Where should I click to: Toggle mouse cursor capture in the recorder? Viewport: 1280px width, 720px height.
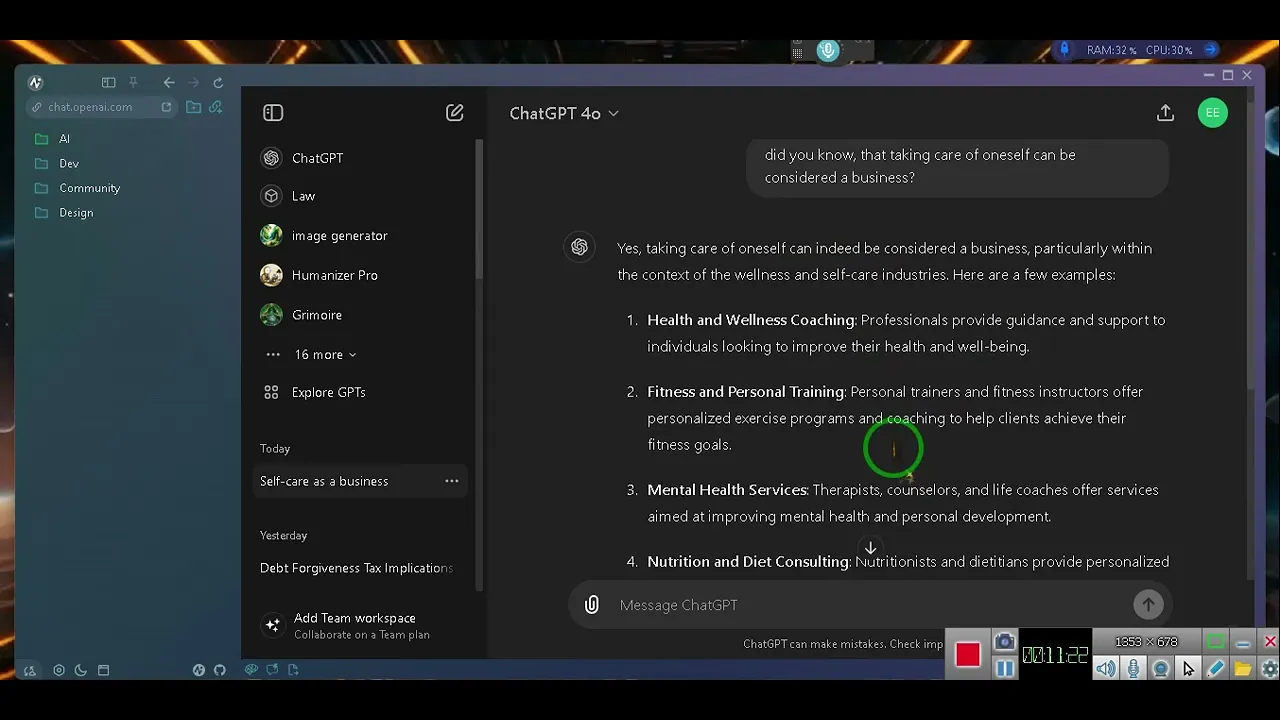(1188, 669)
